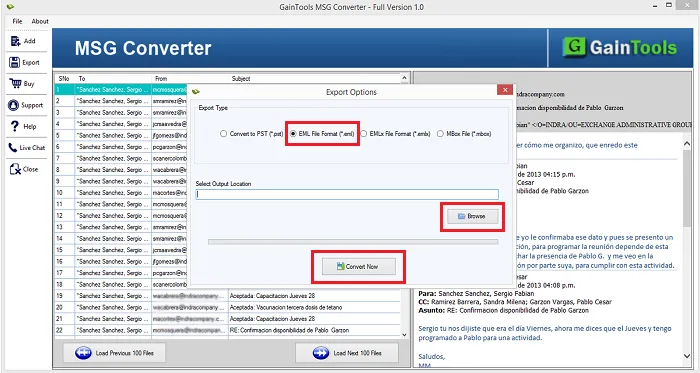Open Support from the sidebar
Screen dimensions: 700x373
26,105
